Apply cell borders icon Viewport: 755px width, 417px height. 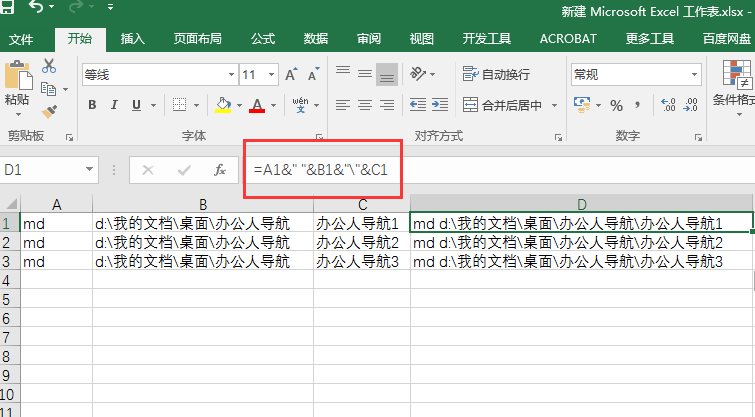point(180,105)
